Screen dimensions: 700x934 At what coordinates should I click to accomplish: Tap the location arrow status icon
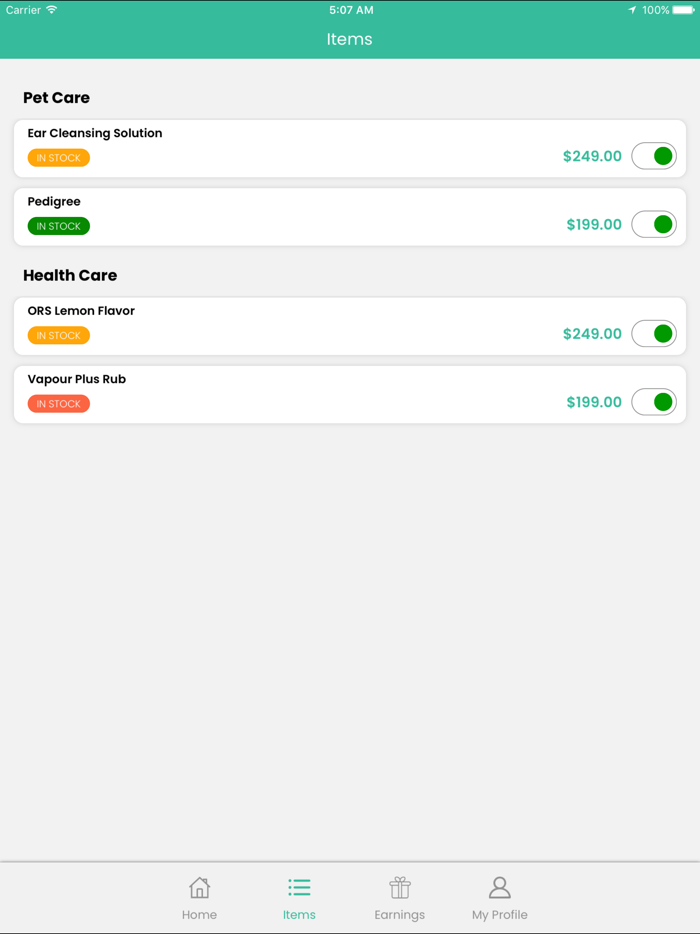[x=632, y=10]
